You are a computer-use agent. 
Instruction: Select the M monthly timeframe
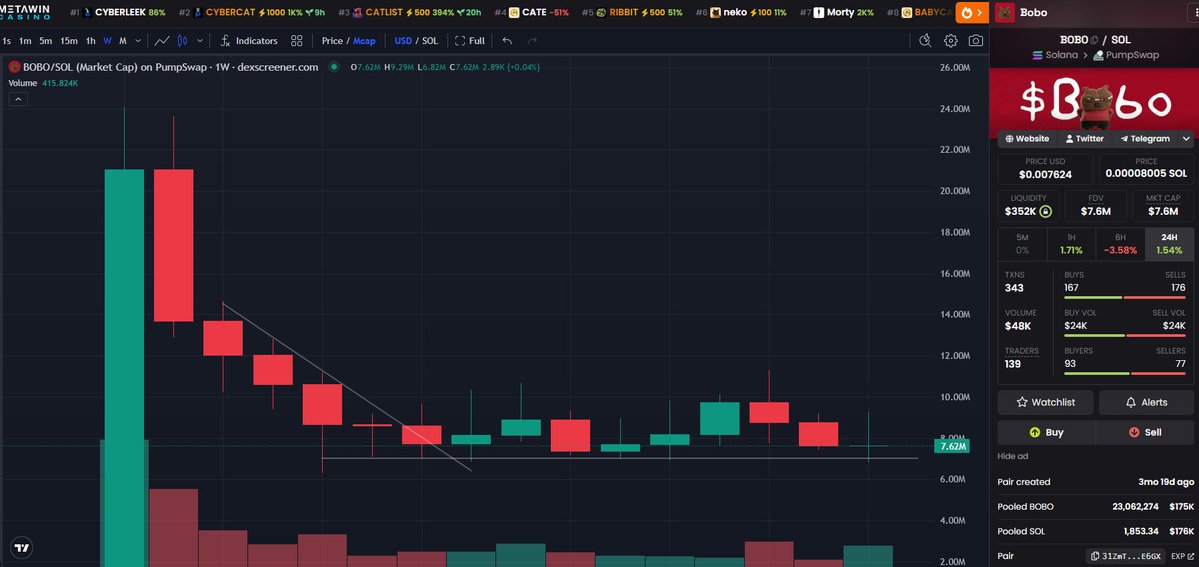pyautogui.click(x=122, y=41)
